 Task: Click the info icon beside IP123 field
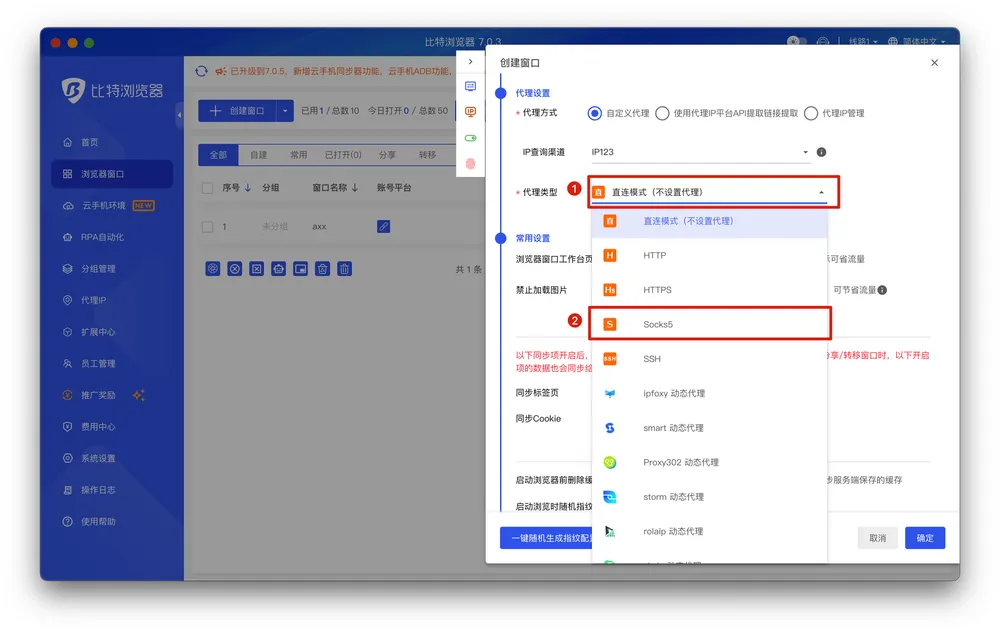point(821,153)
